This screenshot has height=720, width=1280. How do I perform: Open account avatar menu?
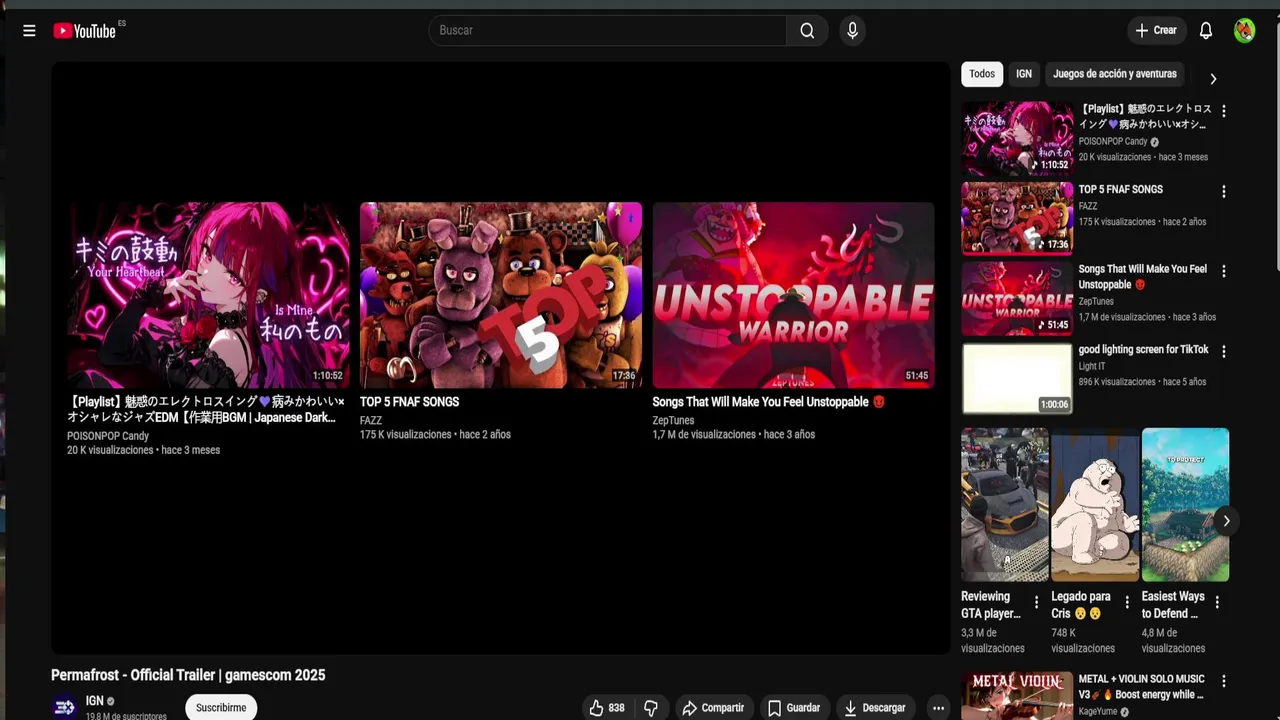1244,31
